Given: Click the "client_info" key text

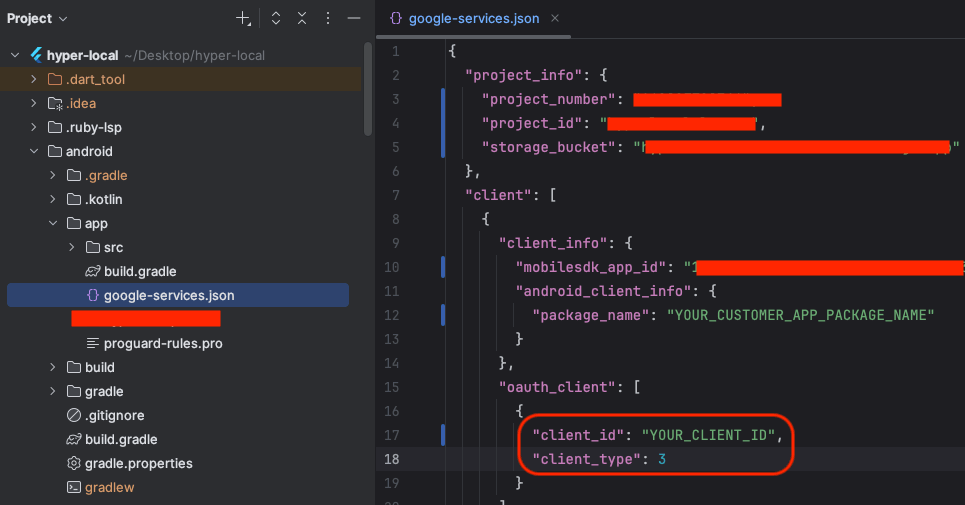Looking at the screenshot, I should [x=553, y=243].
